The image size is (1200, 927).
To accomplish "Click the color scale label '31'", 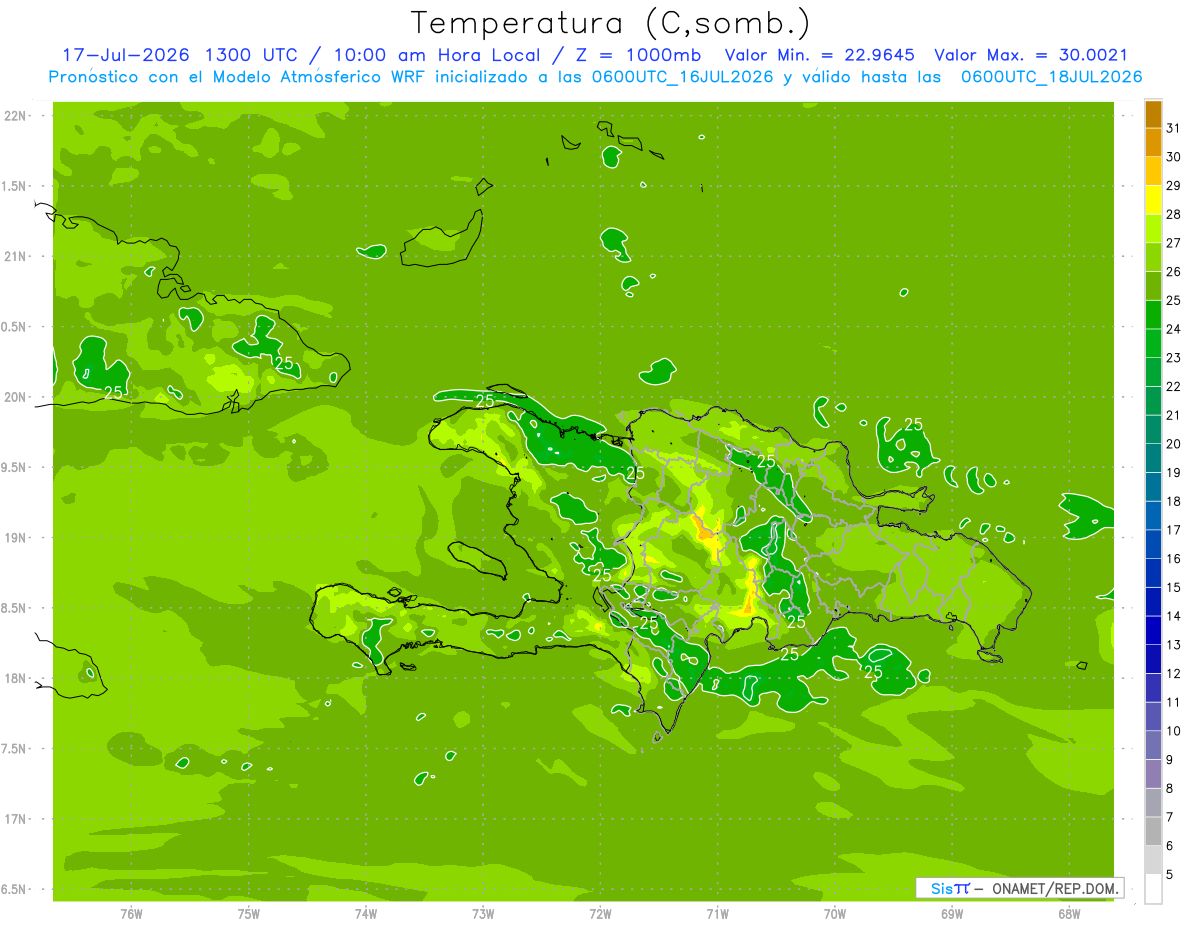I will click(x=1174, y=128).
